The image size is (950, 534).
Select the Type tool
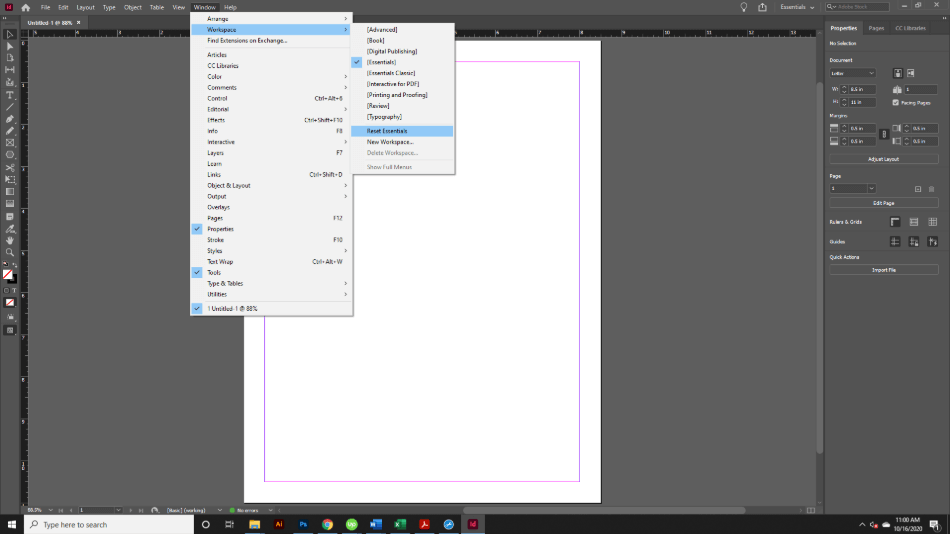[10, 95]
